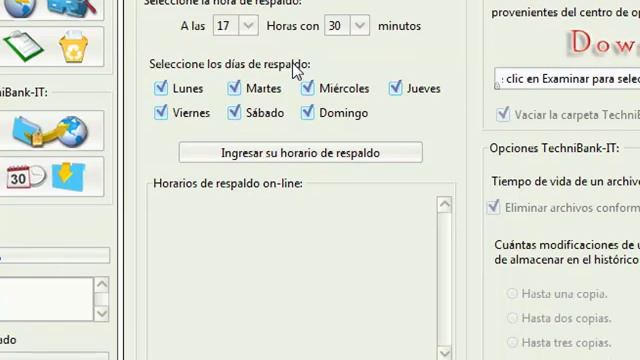Toggle Eliminar archivos conforme checkbox
Screen dimensions: 640x360
[x=493, y=207]
